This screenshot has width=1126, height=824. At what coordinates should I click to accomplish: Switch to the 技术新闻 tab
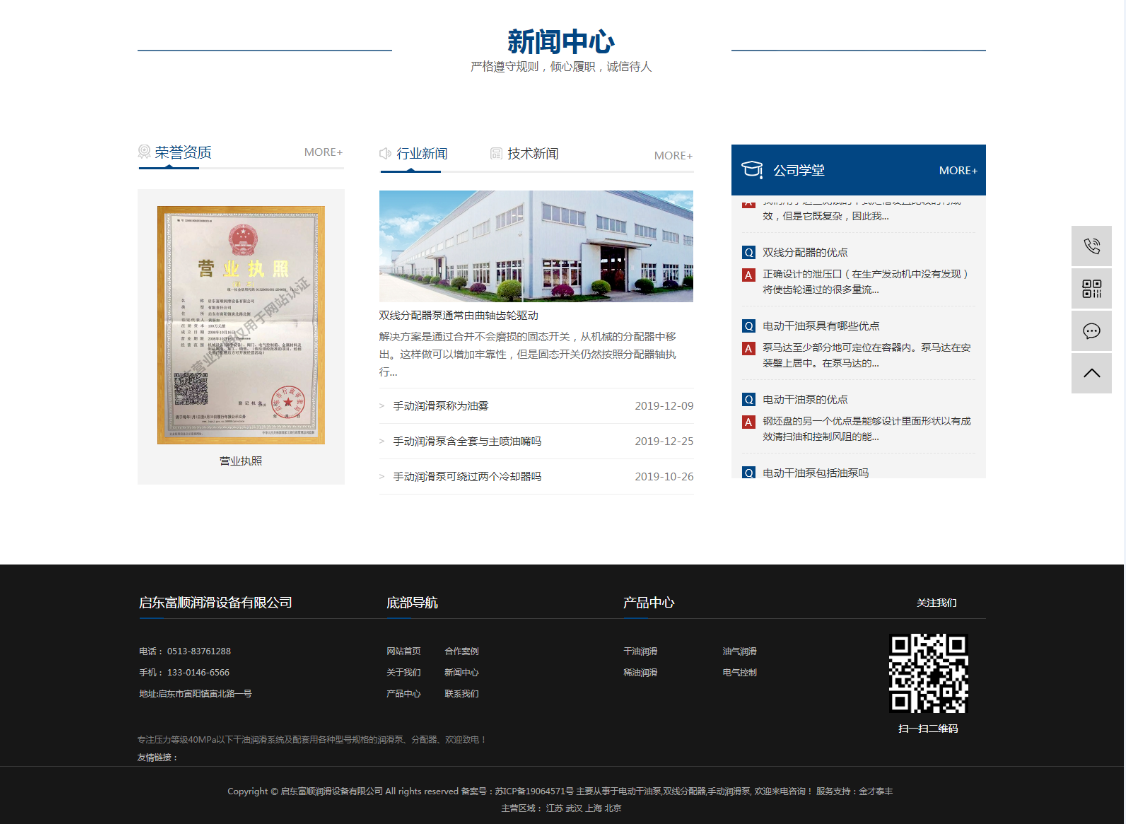tap(532, 154)
